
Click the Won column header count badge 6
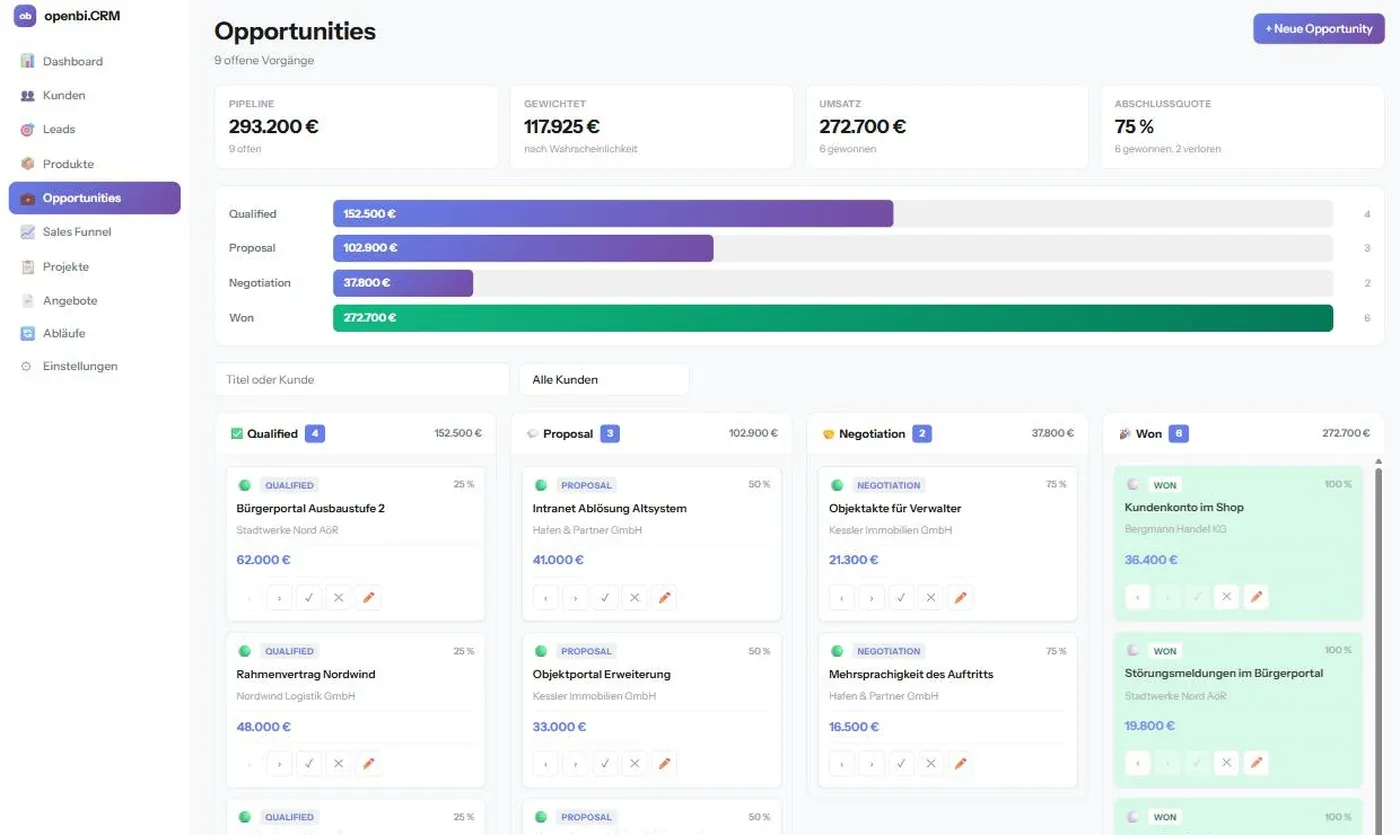click(1178, 434)
